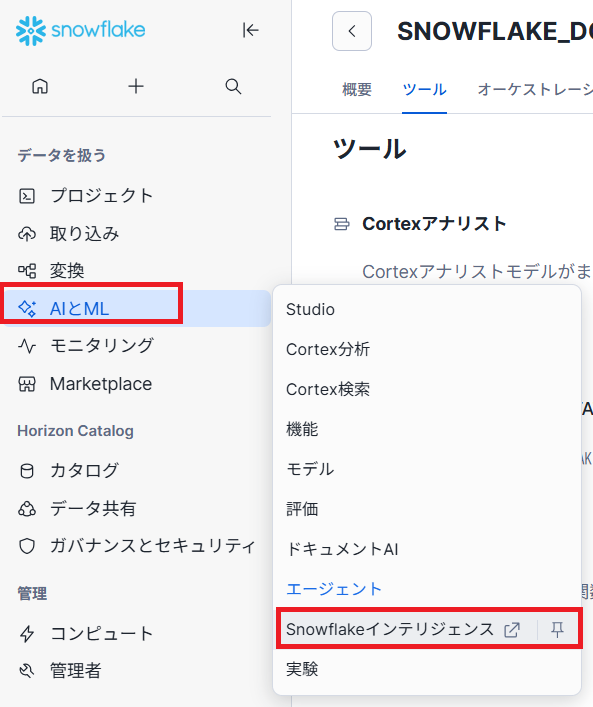Open 変換 in the sidebar
Viewport: 593px width, 707px height.
135,271
